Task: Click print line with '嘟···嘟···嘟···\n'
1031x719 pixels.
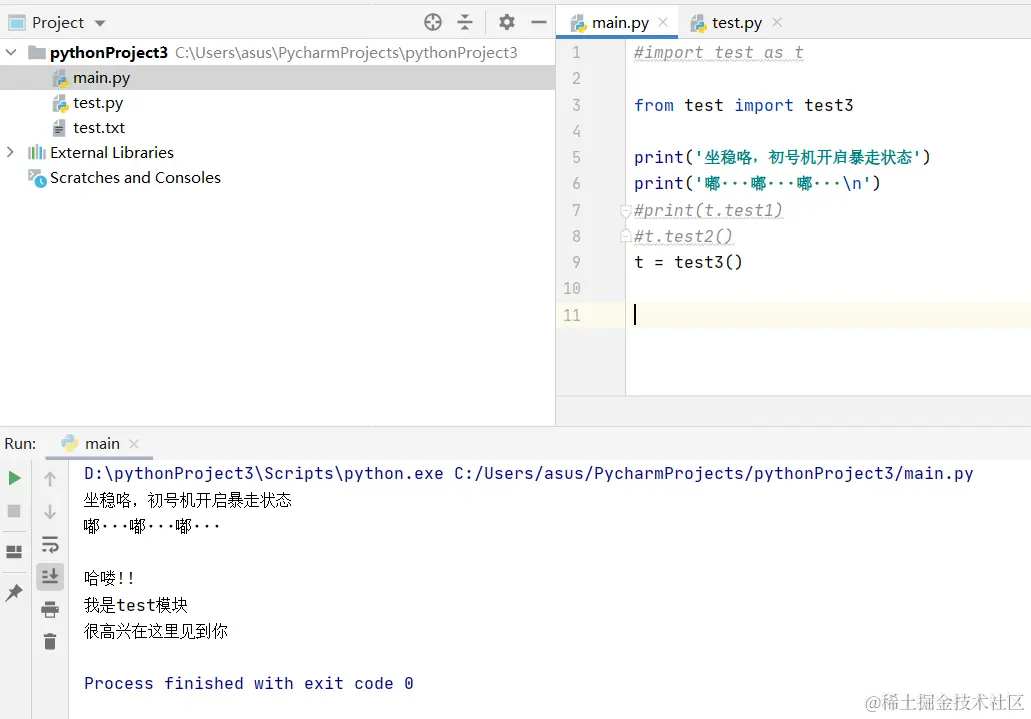Action: [757, 184]
